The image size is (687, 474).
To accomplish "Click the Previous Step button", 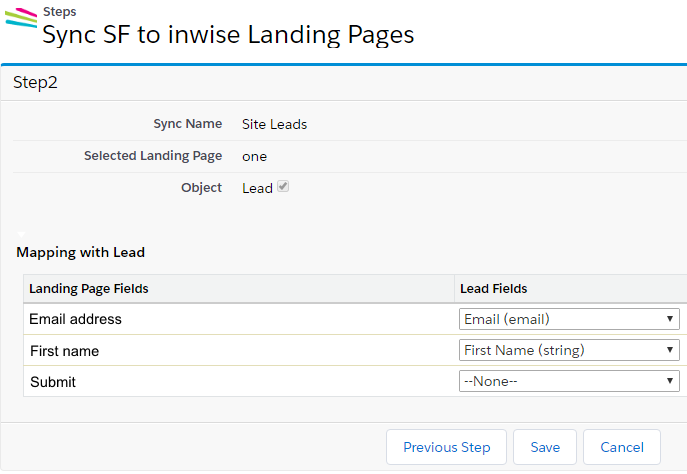I will pyautogui.click(x=446, y=447).
